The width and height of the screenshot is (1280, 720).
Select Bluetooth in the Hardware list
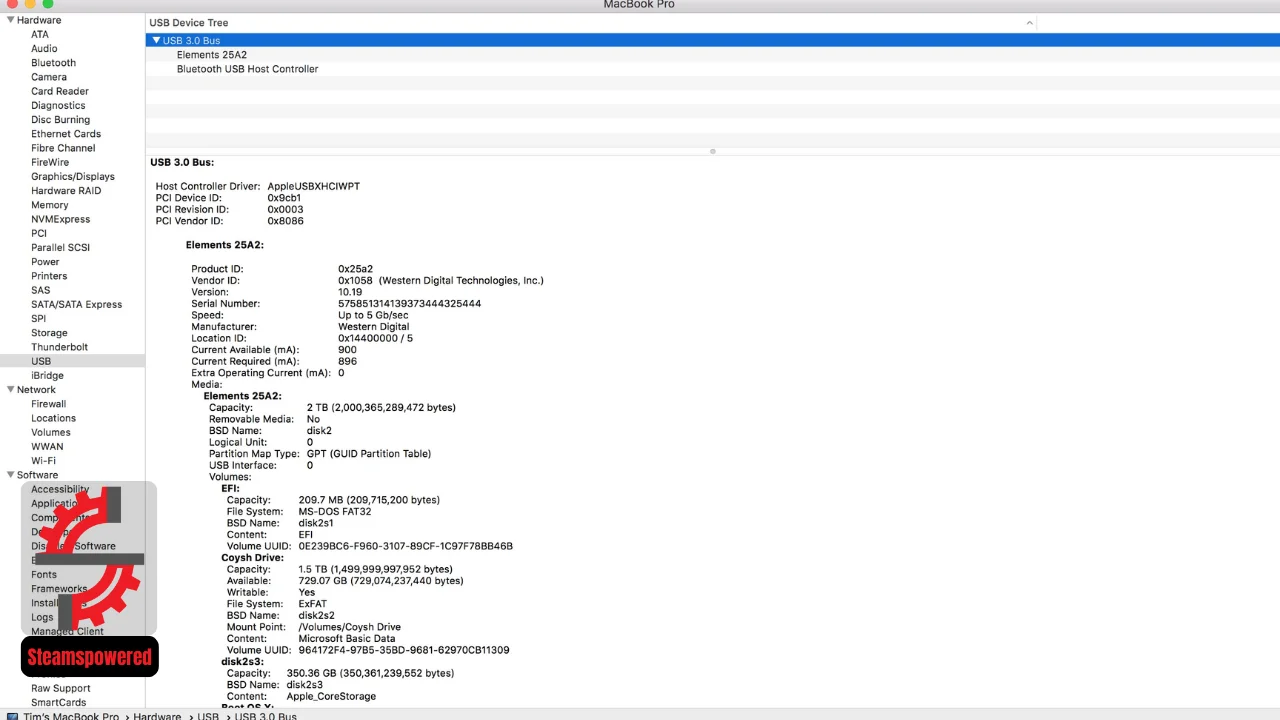pyautogui.click(x=53, y=63)
